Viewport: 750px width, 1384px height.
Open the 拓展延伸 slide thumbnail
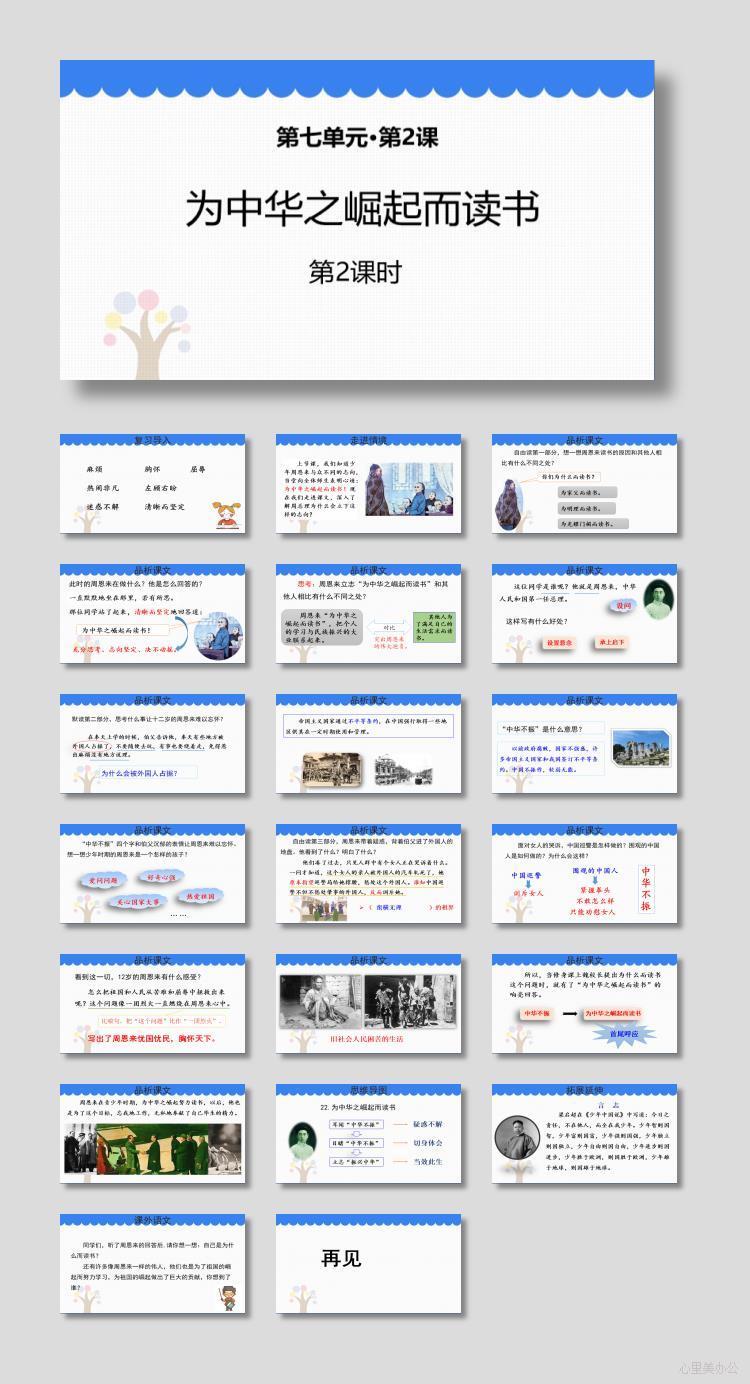tap(584, 1134)
